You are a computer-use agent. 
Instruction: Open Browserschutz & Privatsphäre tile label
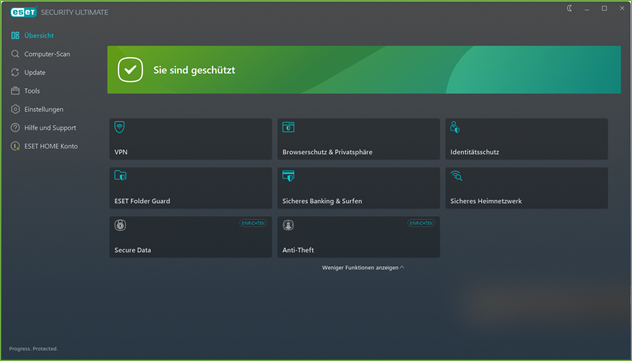327,152
